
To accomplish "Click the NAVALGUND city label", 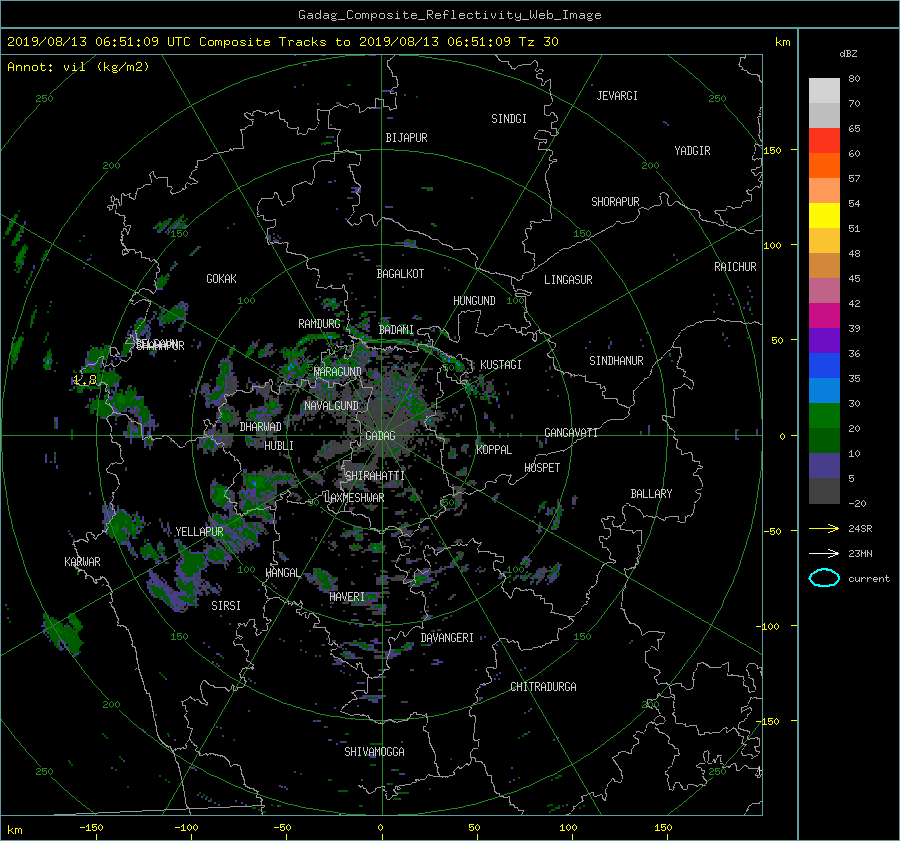I will pos(331,406).
